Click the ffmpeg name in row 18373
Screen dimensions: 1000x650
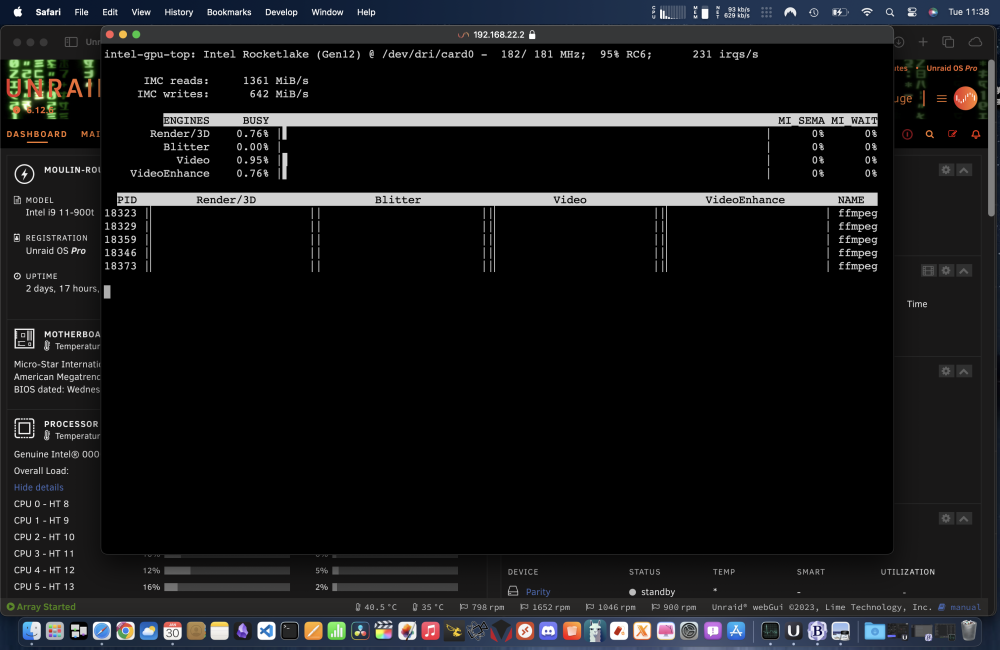[858, 266]
